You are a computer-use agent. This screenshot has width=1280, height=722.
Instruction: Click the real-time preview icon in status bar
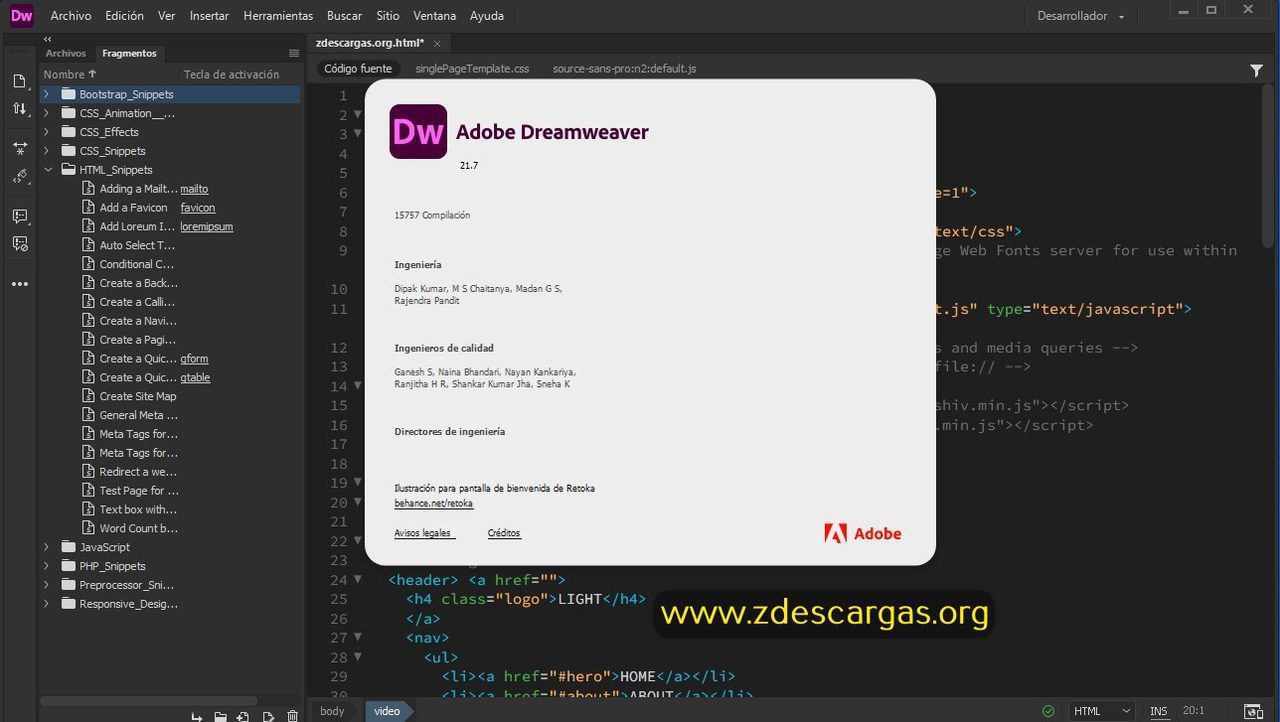point(1251,711)
